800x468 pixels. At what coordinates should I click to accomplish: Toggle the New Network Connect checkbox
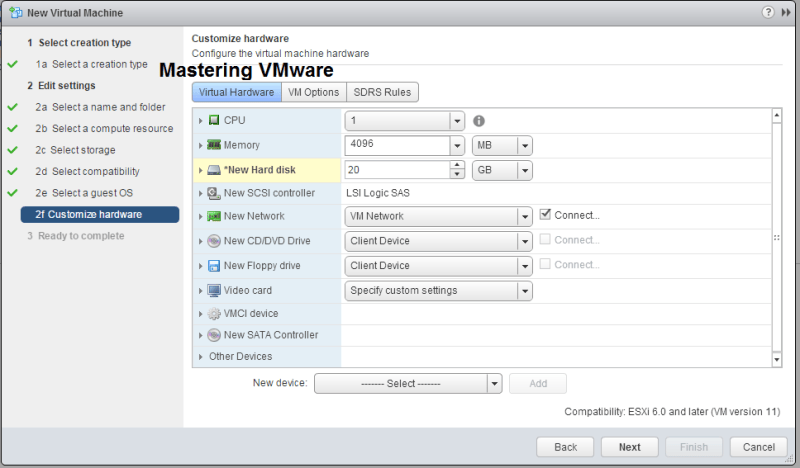click(x=545, y=214)
